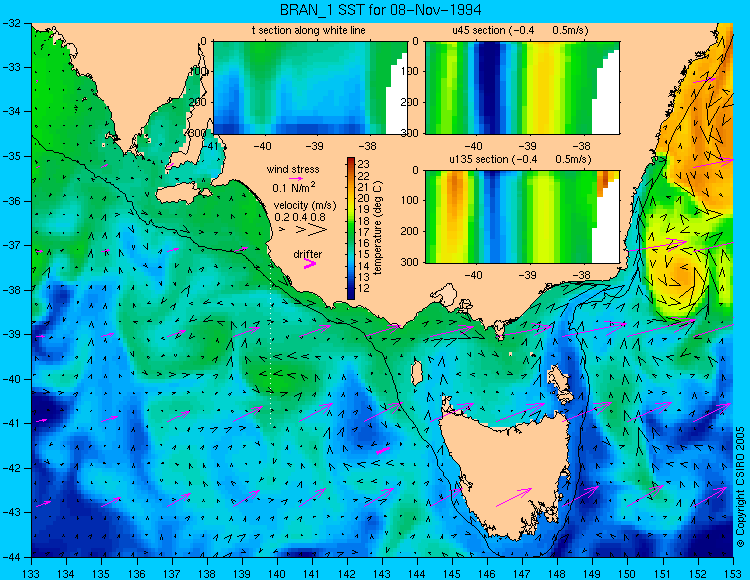Image resolution: width=750 pixels, height=580 pixels.
Task: Select the '0.2 0.4 0.8' velocity scale values
Action: [x=300, y=217]
